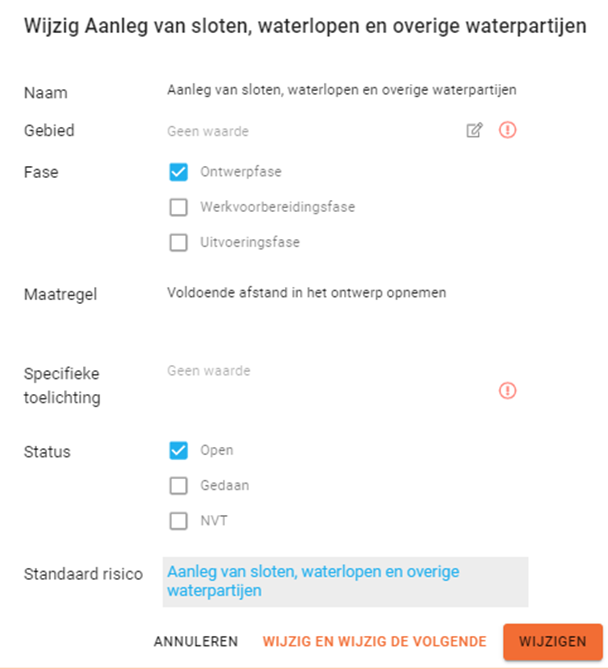This screenshot has width=608, height=669.
Task: Click the Gedaan label text
Action: (224, 486)
